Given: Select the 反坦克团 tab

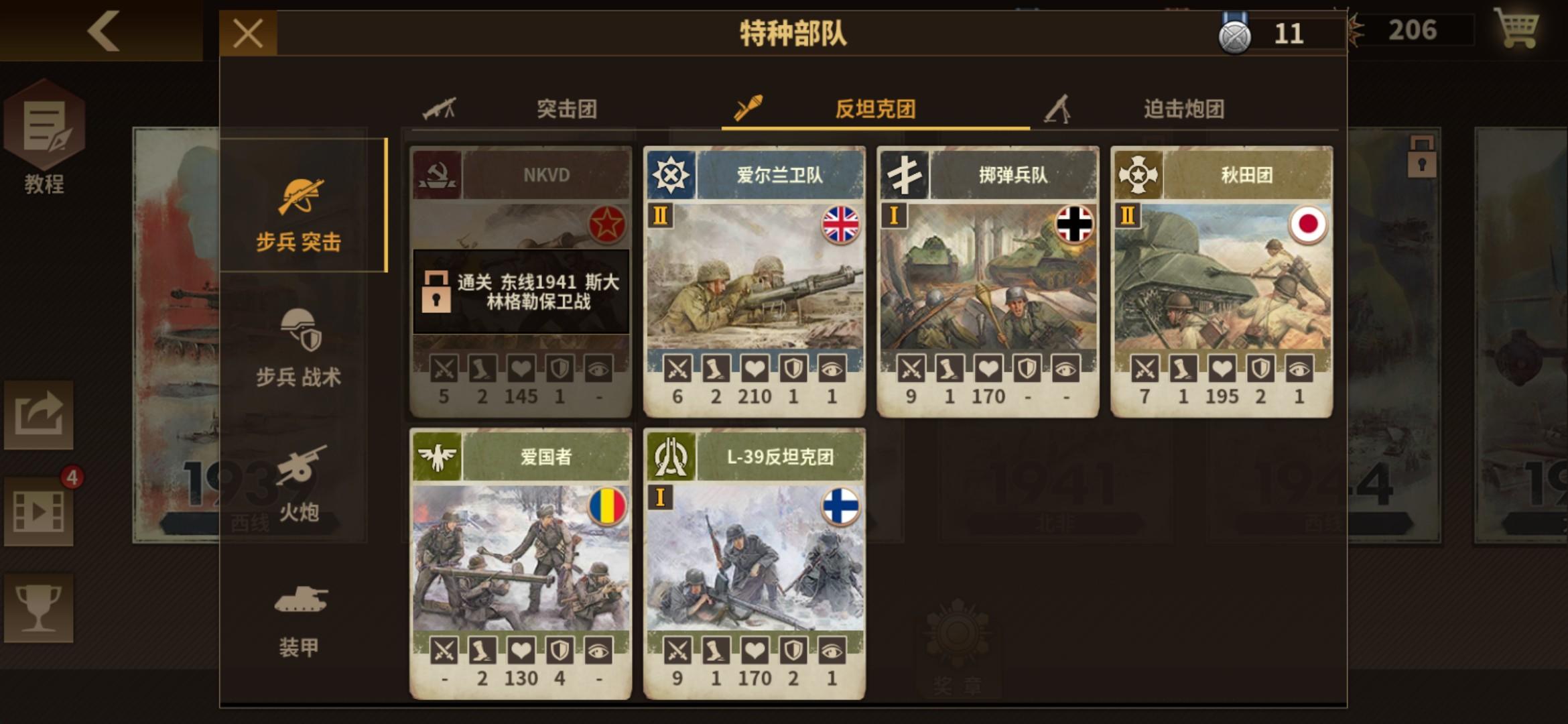Looking at the screenshot, I should click(x=875, y=109).
